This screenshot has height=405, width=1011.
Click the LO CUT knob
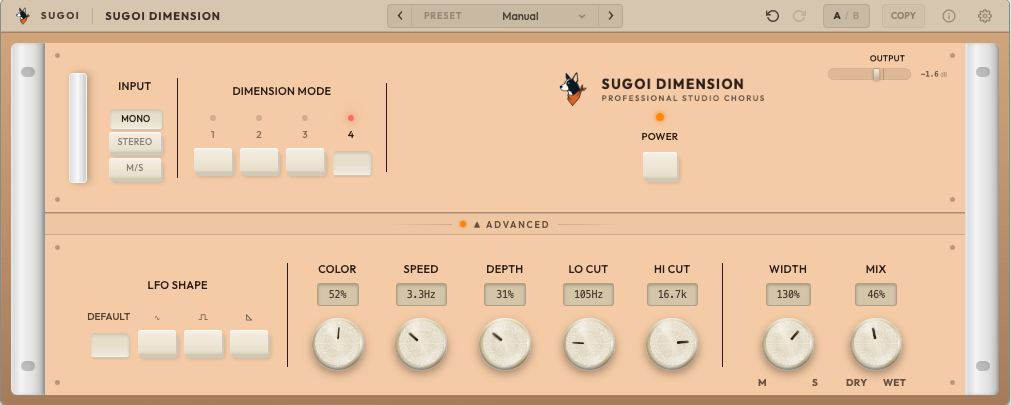click(x=589, y=344)
